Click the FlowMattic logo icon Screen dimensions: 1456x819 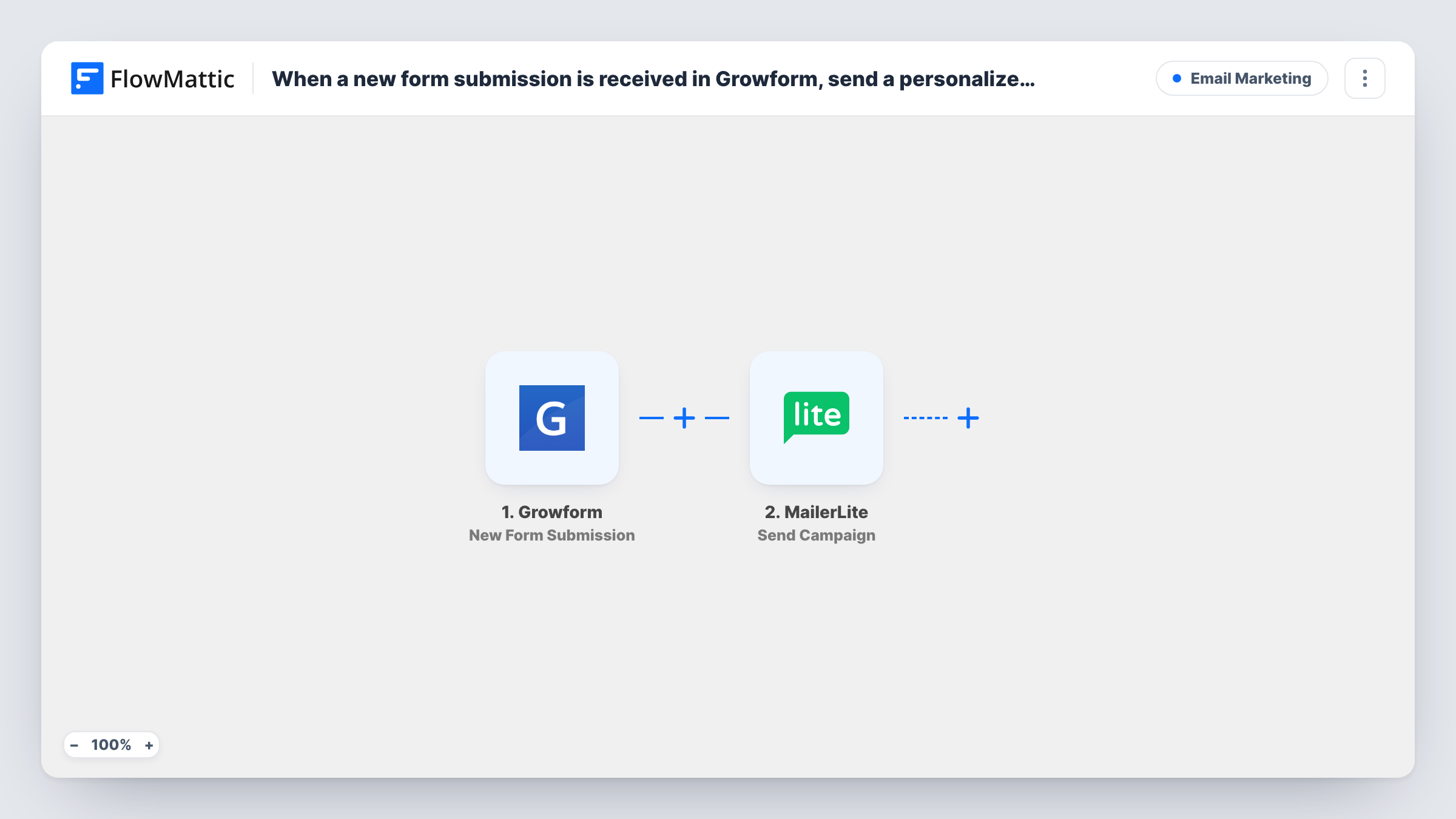point(87,78)
